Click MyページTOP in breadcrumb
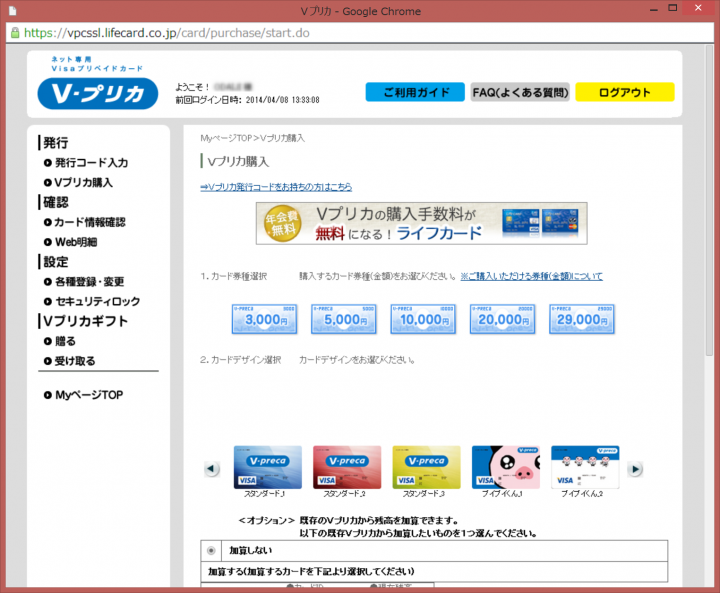This screenshot has height=593, width=720. (226, 138)
